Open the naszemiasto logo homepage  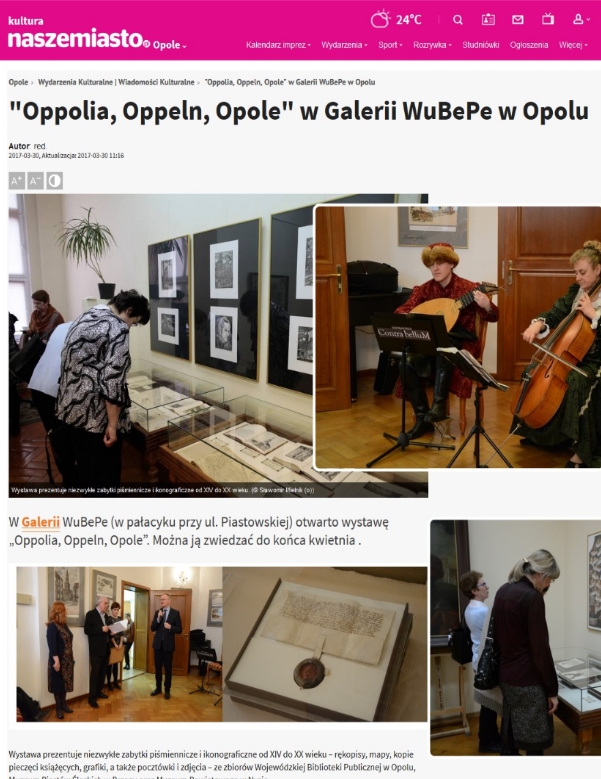(x=75, y=38)
